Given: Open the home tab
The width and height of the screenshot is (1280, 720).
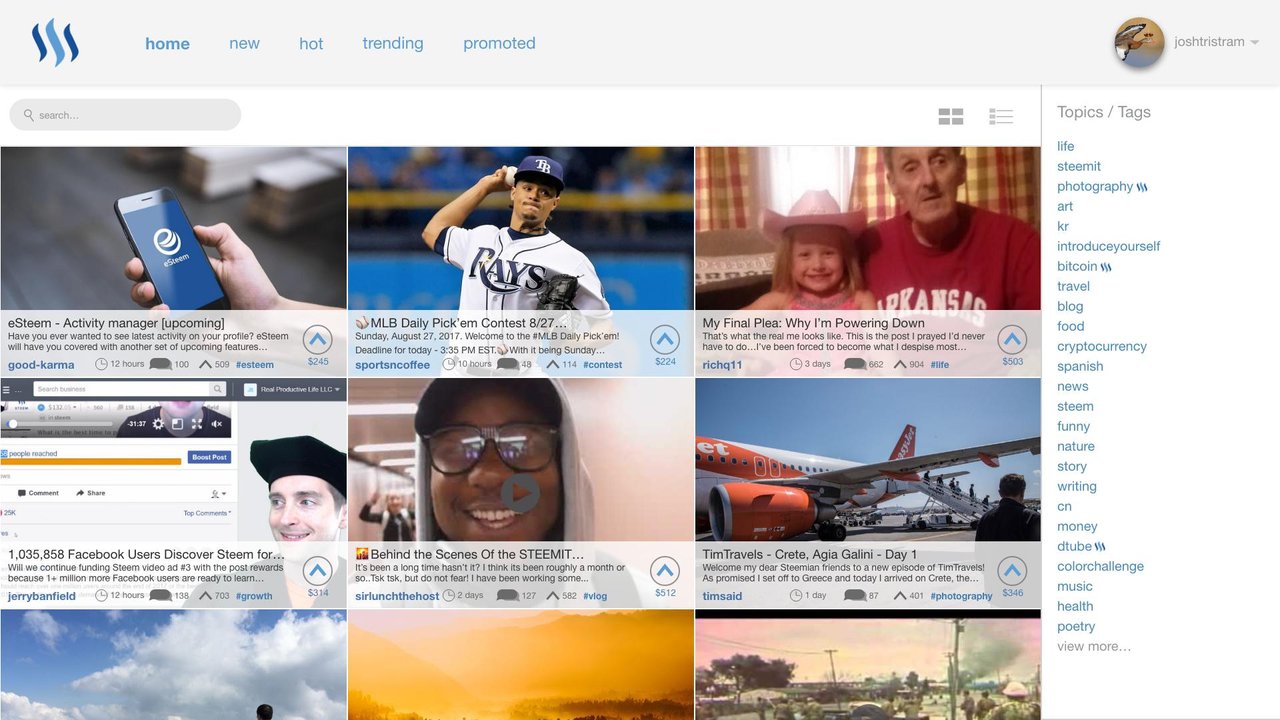Looking at the screenshot, I should (x=167, y=43).
